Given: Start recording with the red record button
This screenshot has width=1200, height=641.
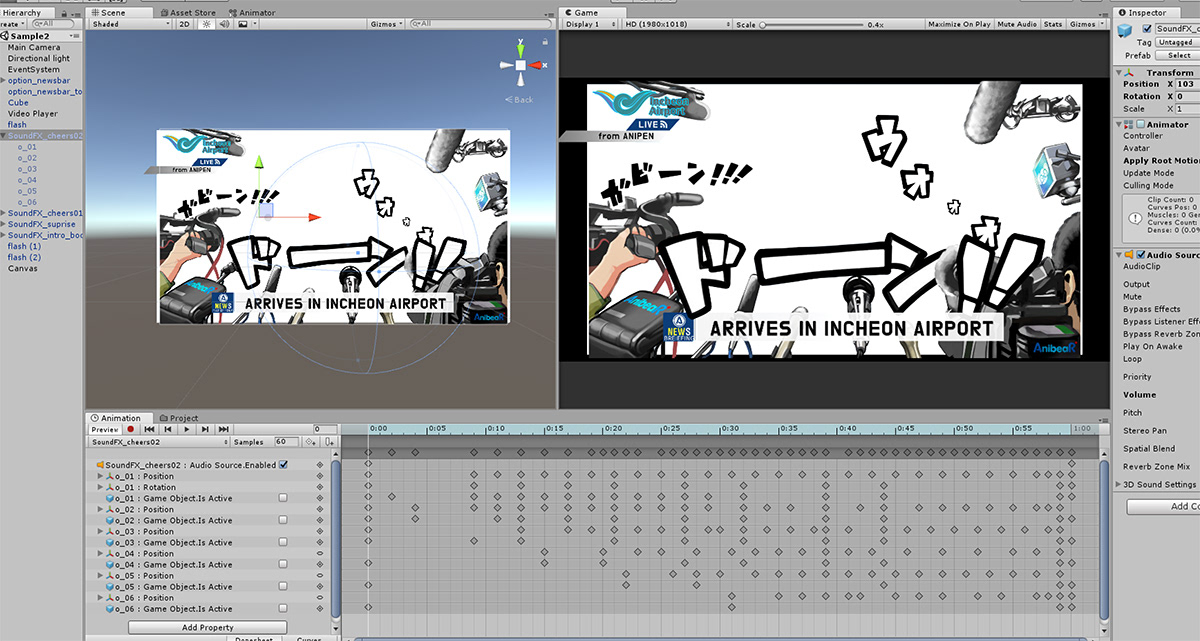Looking at the screenshot, I should point(130,429).
